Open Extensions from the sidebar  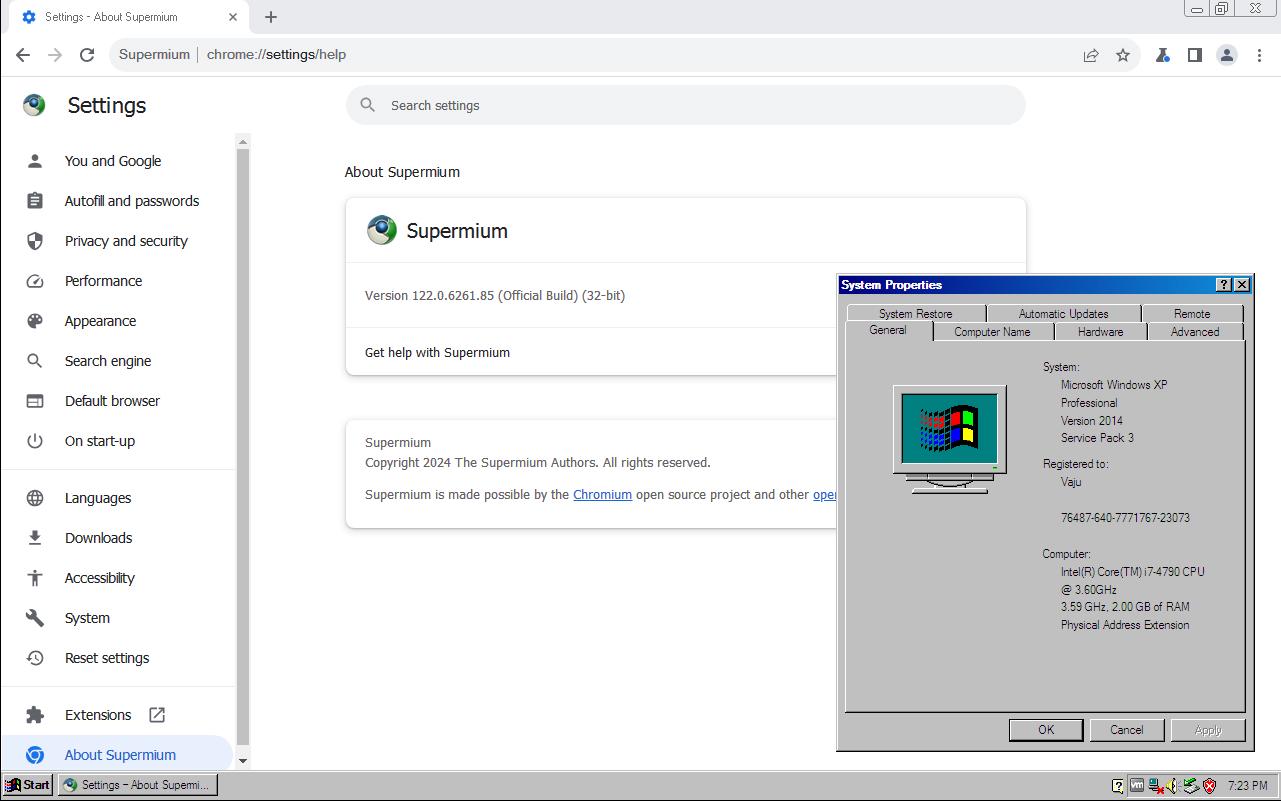(x=118, y=715)
